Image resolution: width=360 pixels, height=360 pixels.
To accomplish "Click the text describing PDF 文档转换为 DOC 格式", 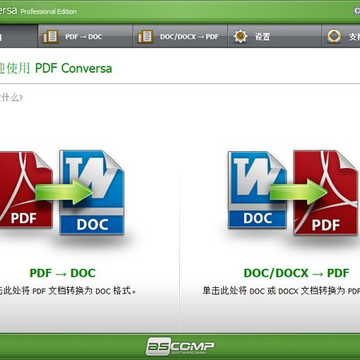I will [x=68, y=291].
